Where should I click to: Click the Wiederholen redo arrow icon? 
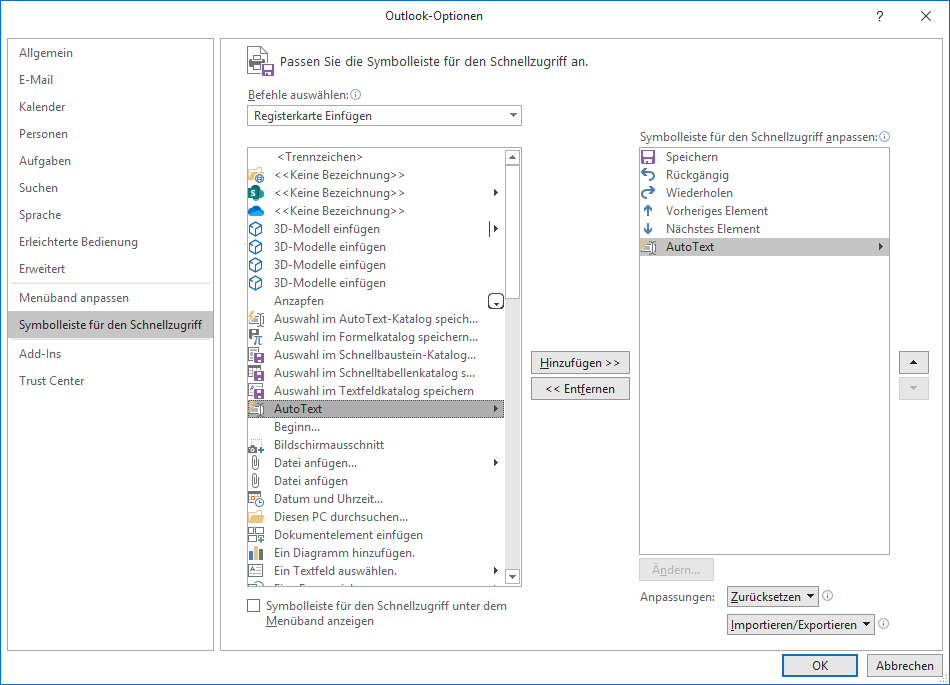[648, 193]
